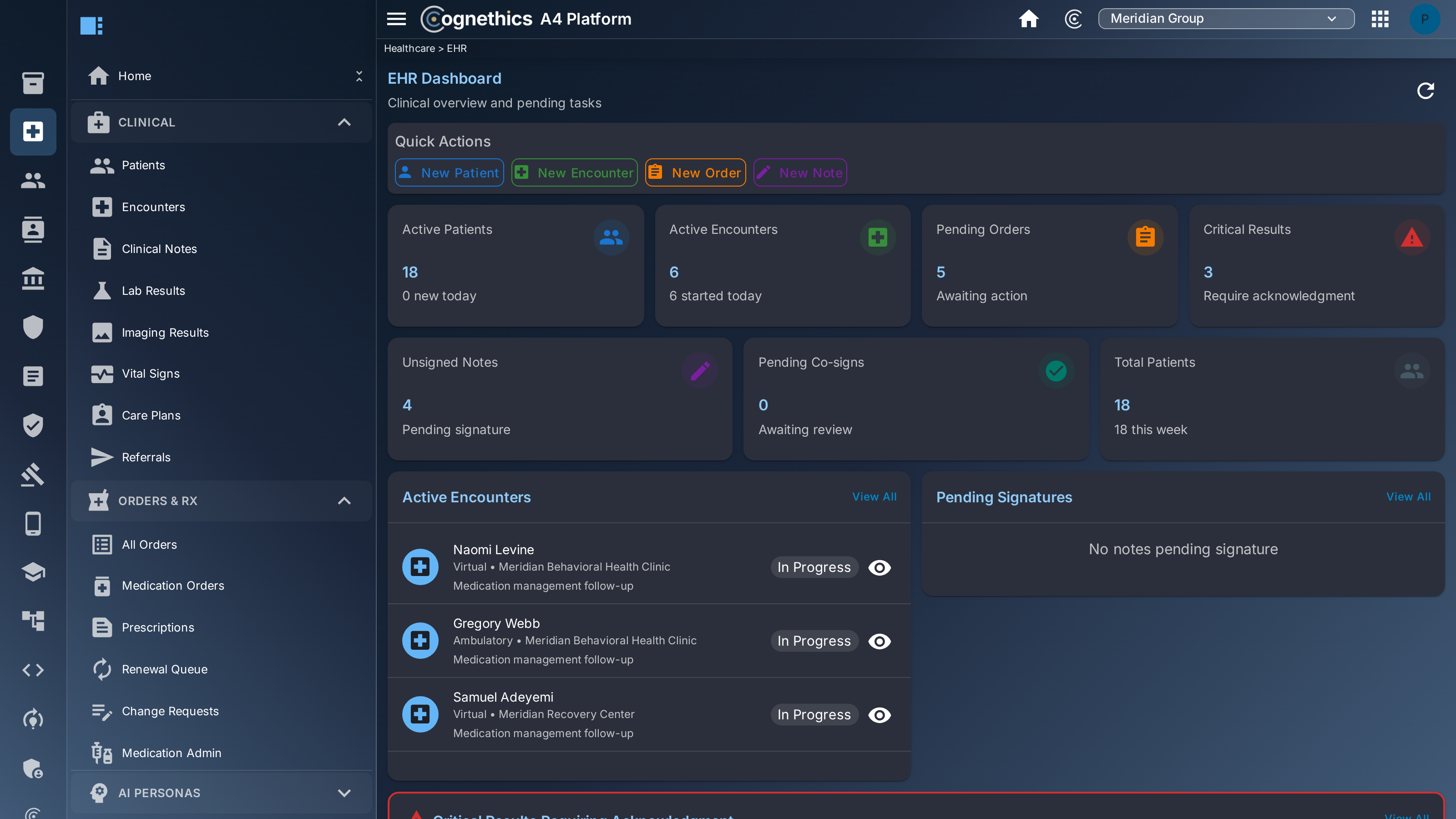Open the Unsigned Notes card
1456x819 pixels.
pyautogui.click(x=560, y=399)
